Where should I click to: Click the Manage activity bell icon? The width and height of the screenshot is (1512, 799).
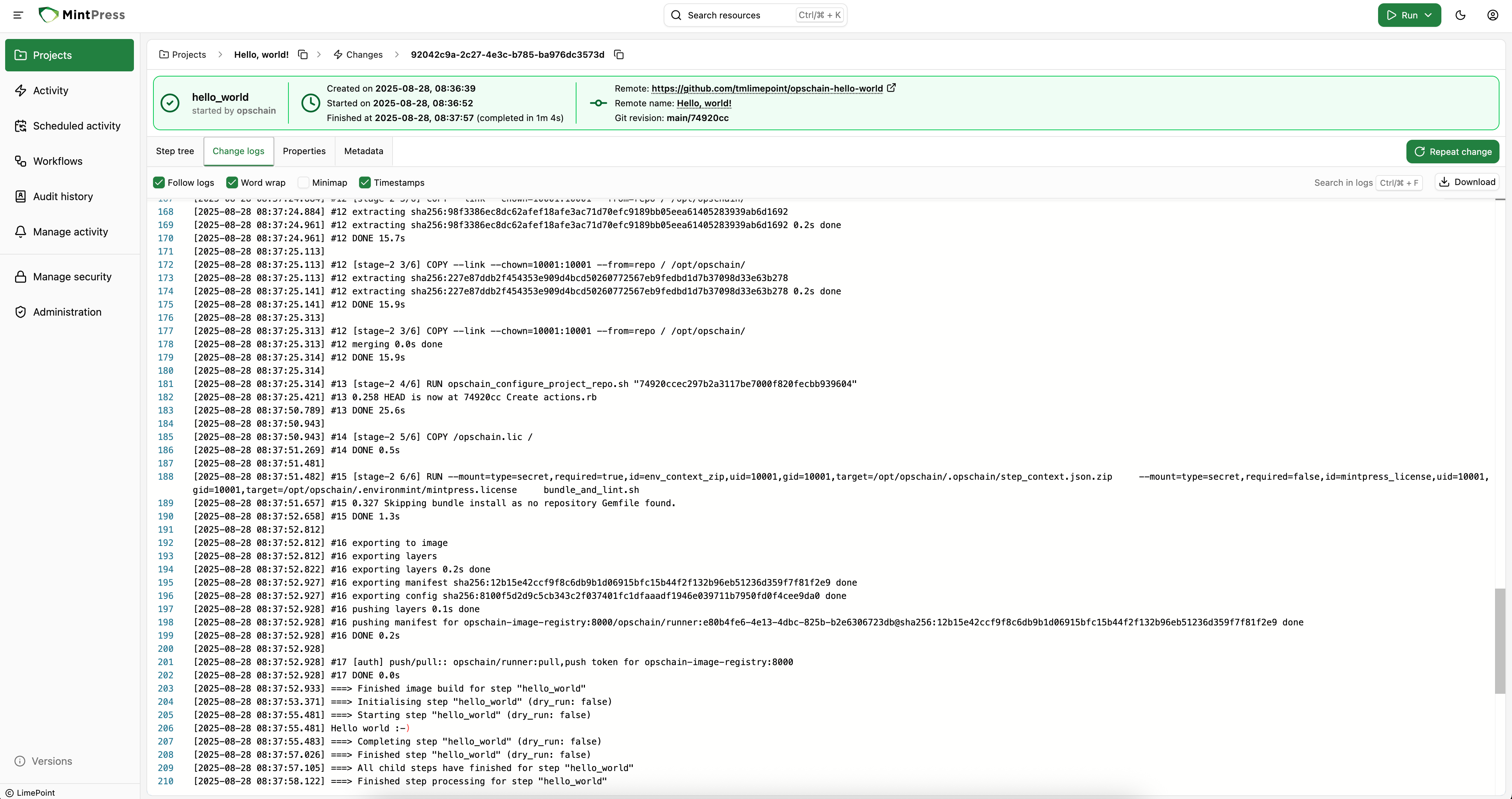tap(21, 231)
